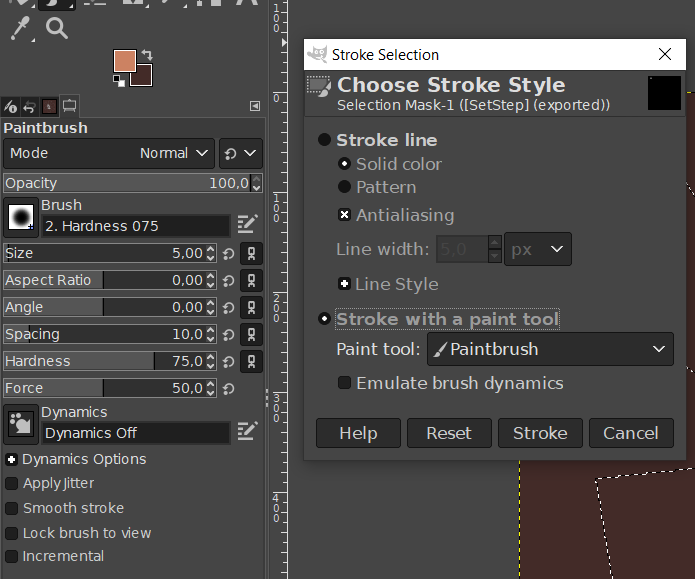This screenshot has height=579, width=695.
Task: Select the Pattern radio option
Action: click(344, 187)
